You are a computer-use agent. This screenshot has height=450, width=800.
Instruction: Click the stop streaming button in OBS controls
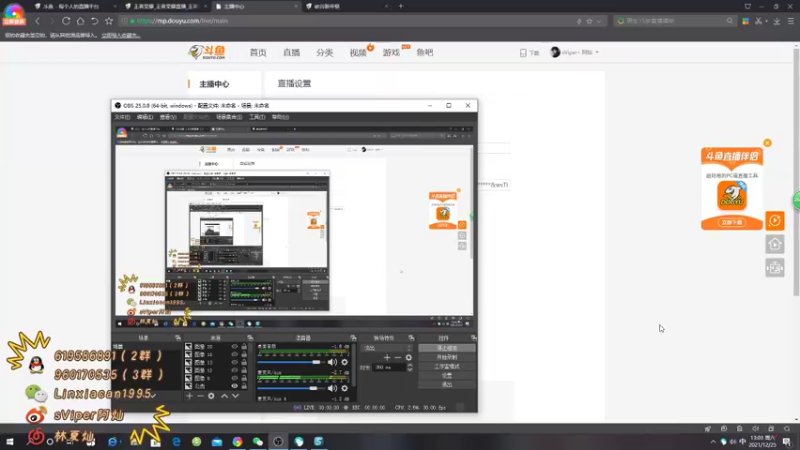[x=447, y=348]
